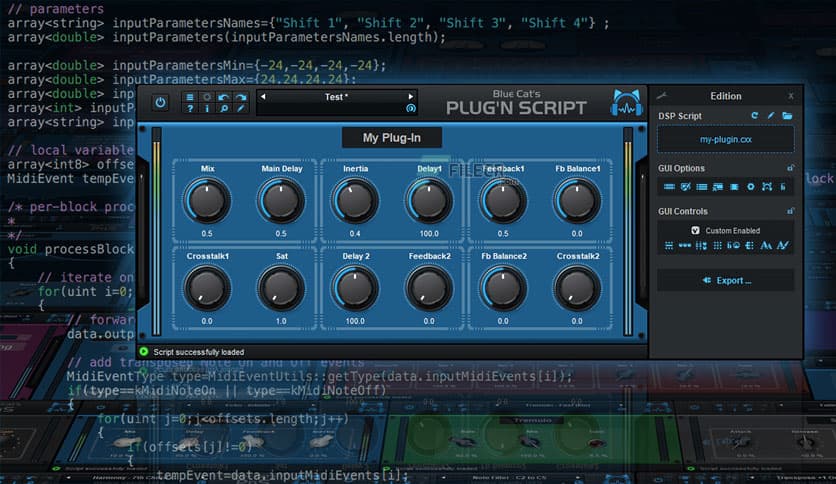Click the My Plug-In title label
This screenshot has width=836, height=484.
[392, 138]
